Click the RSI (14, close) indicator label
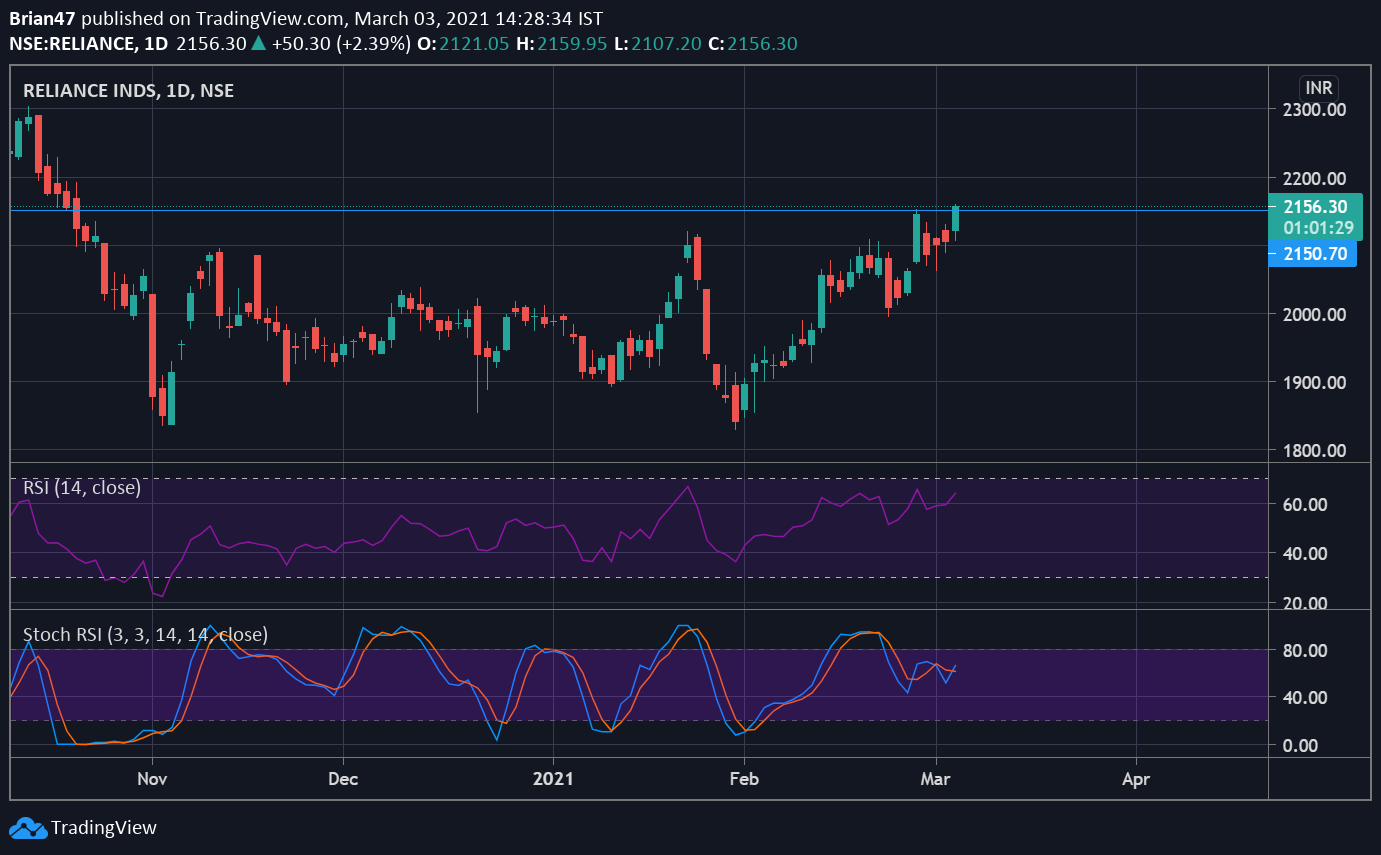This screenshot has height=855, width=1381. point(82,488)
